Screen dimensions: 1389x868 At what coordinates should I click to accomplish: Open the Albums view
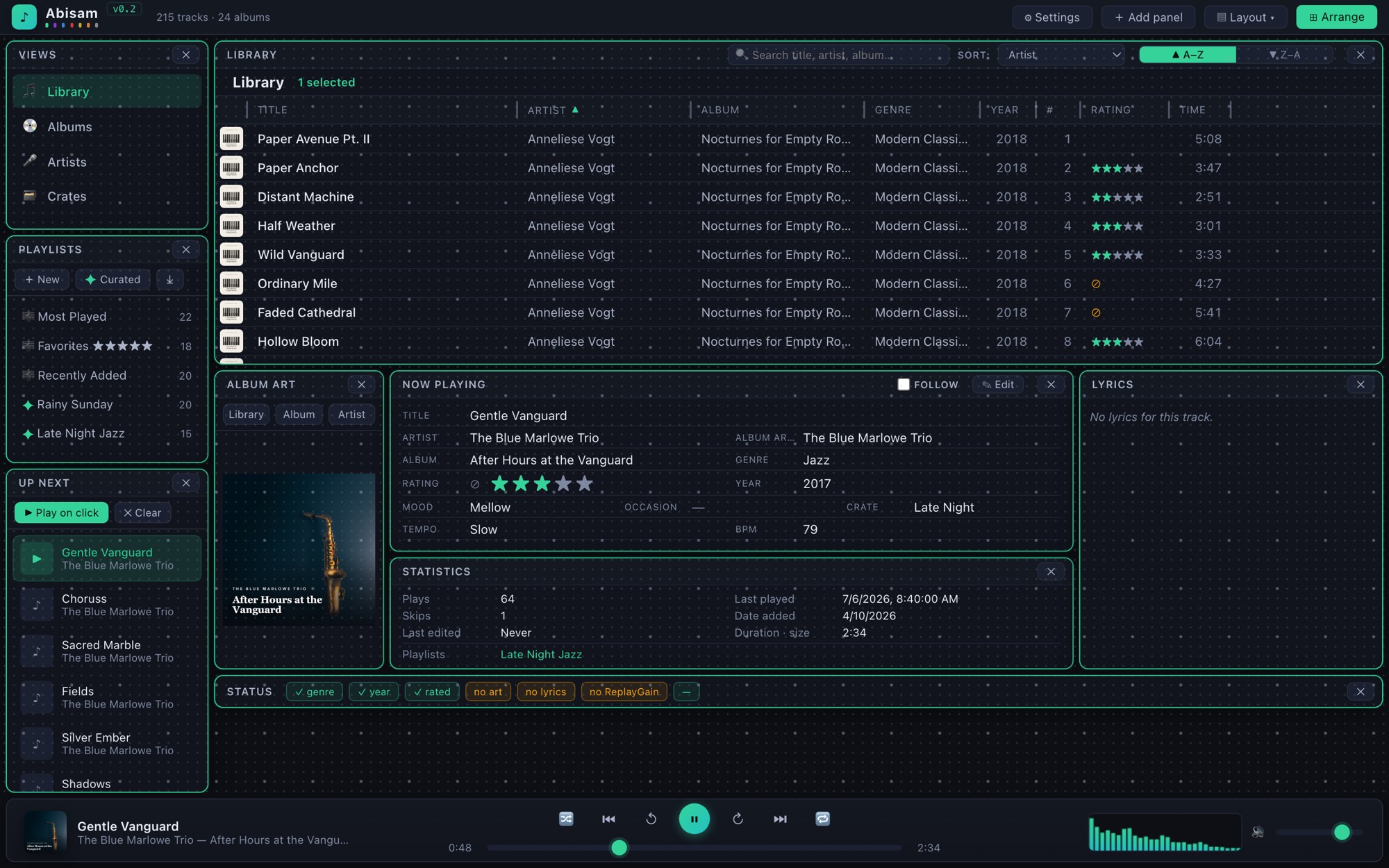[107, 126]
